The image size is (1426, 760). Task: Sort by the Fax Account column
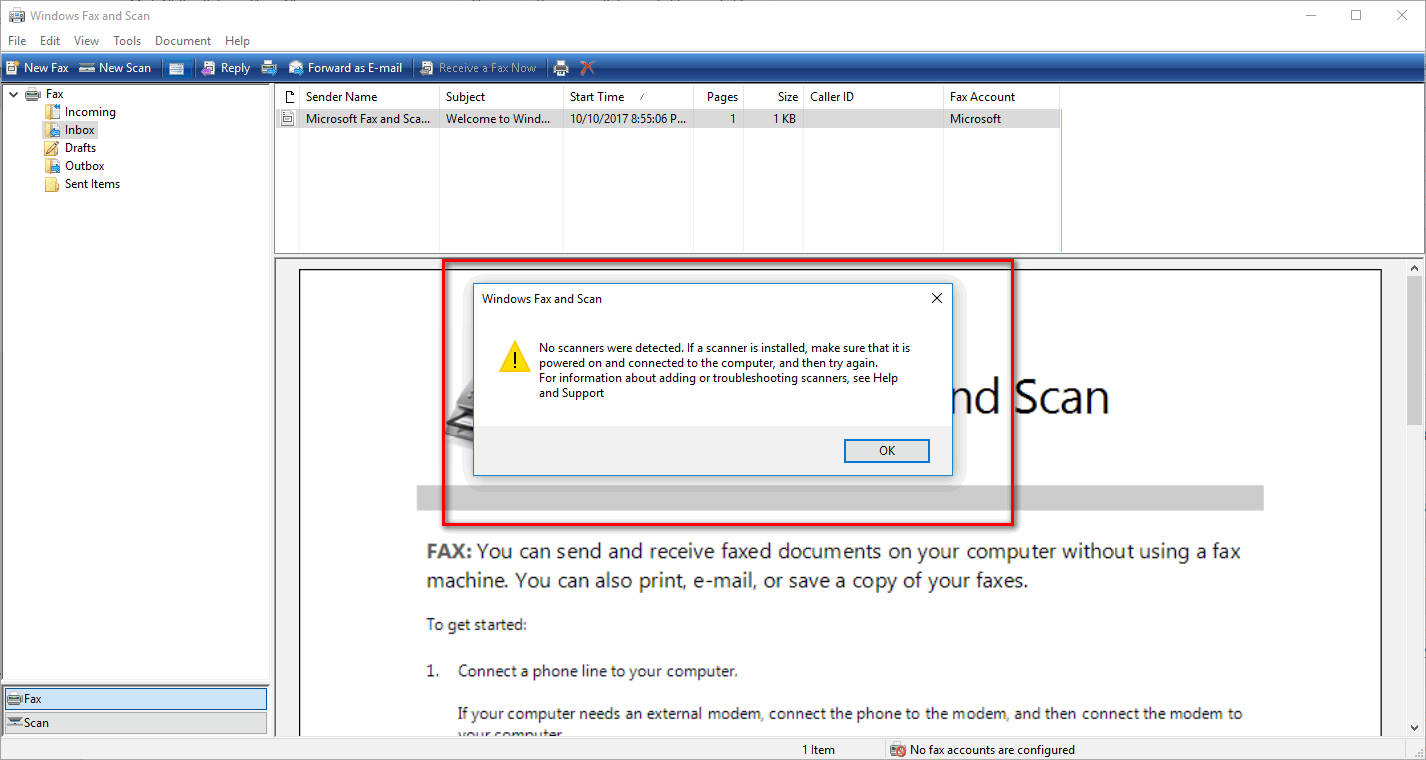(x=1001, y=97)
